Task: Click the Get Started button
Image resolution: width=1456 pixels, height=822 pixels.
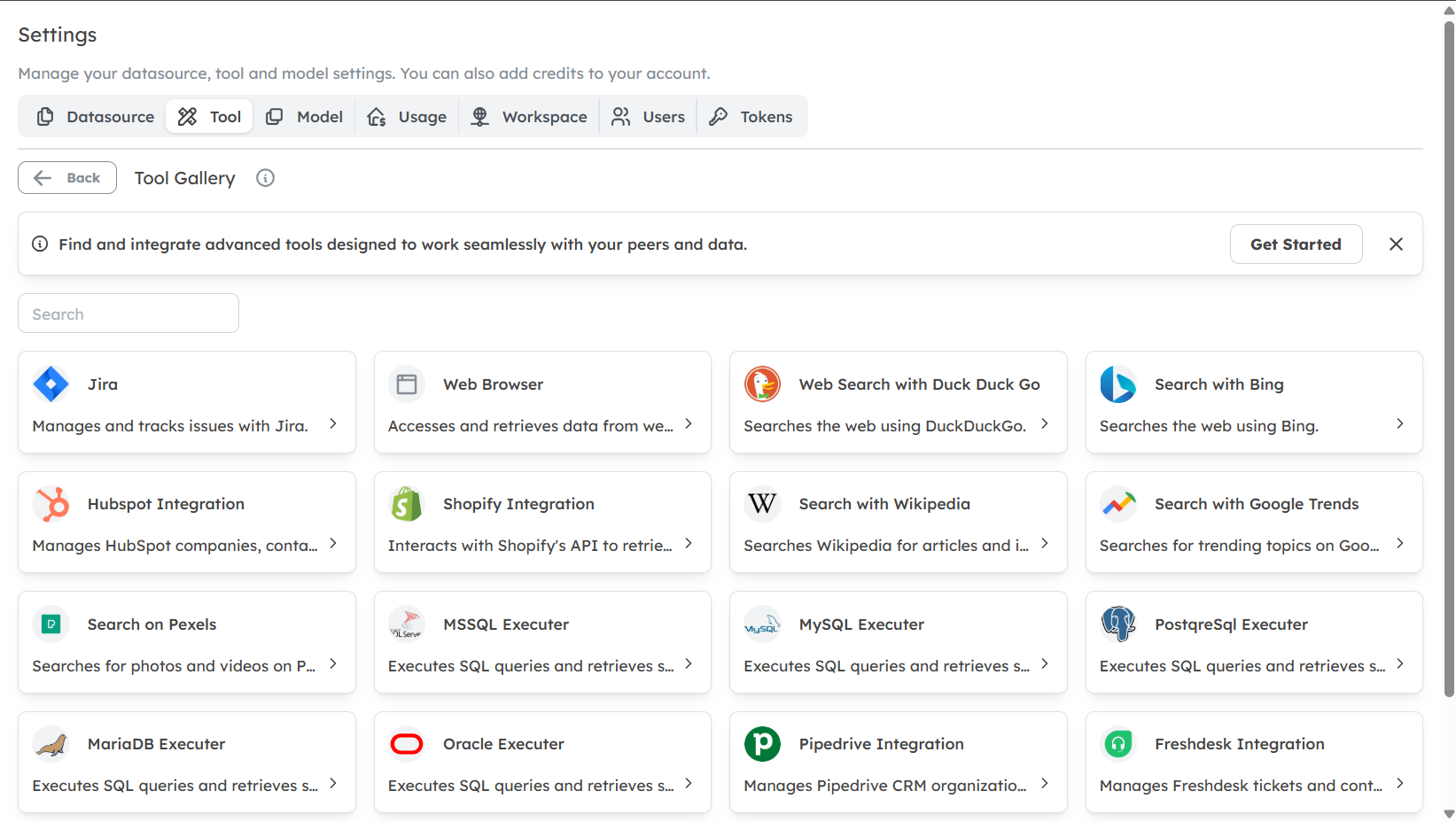Action: (x=1296, y=244)
